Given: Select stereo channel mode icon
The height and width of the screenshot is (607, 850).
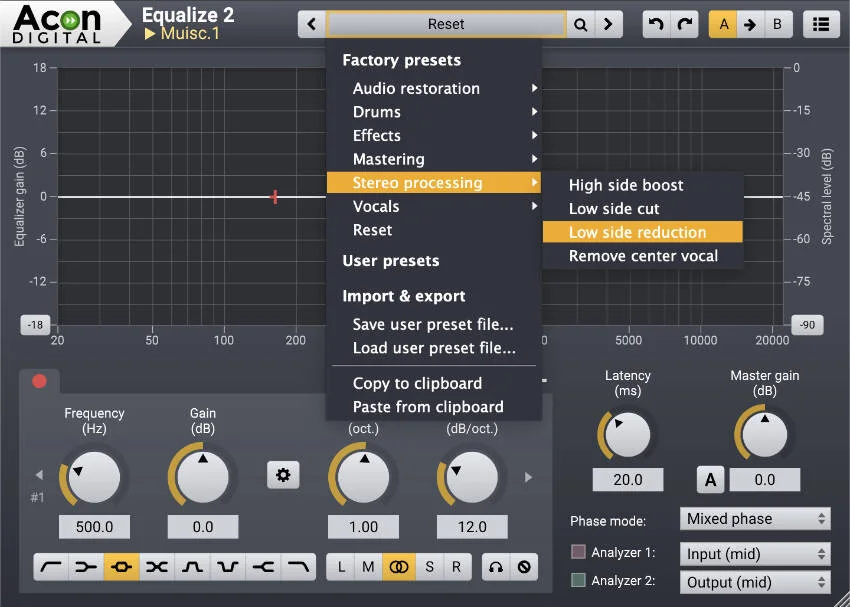Looking at the screenshot, I should click(399, 567).
